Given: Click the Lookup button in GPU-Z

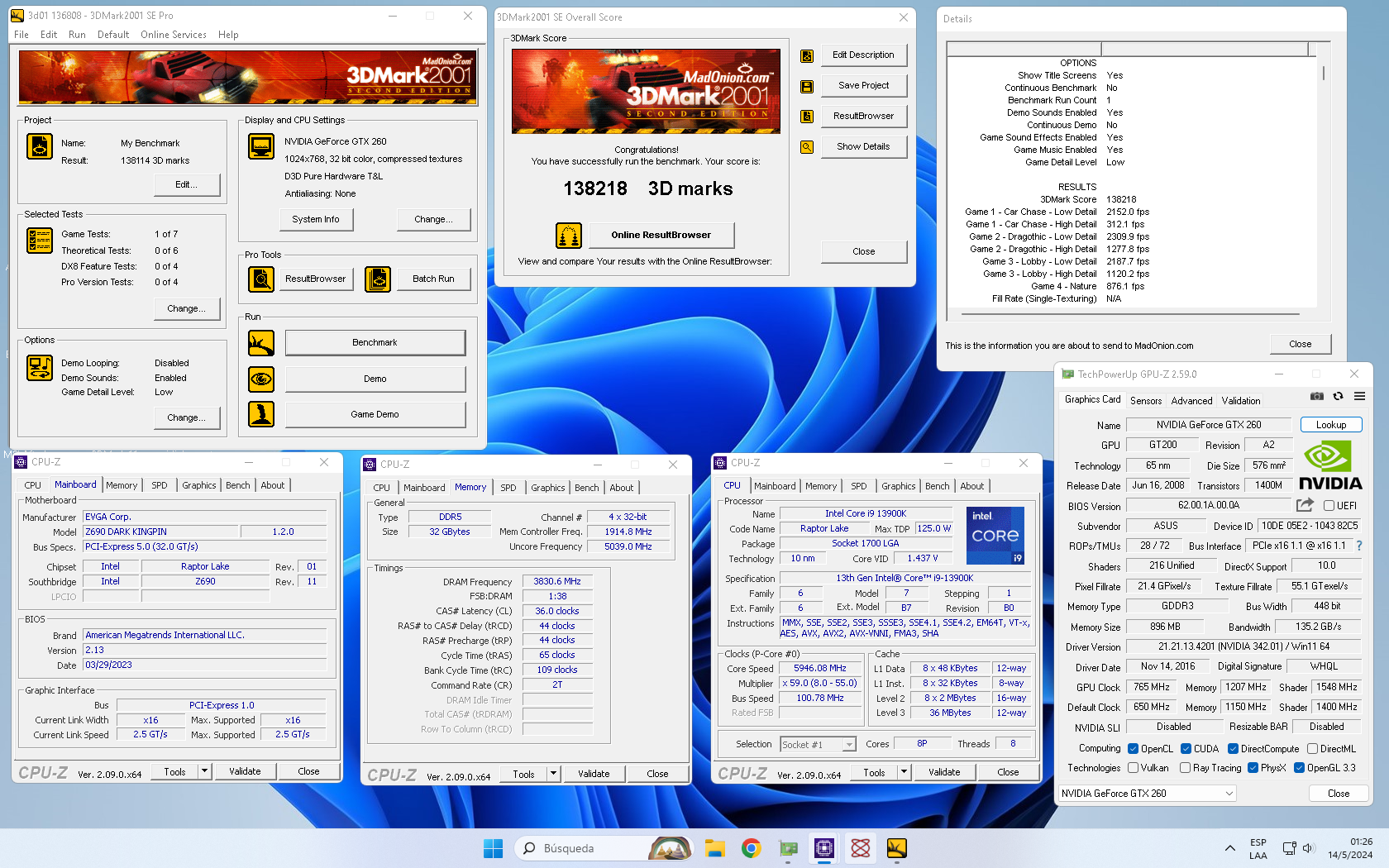Looking at the screenshot, I should click(x=1331, y=425).
